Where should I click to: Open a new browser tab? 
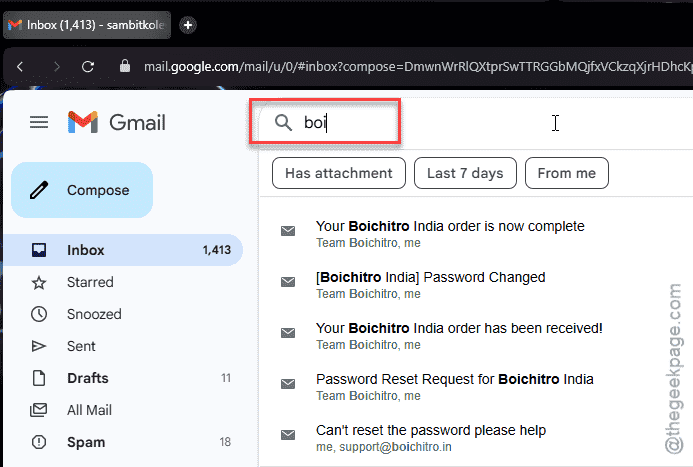188,25
